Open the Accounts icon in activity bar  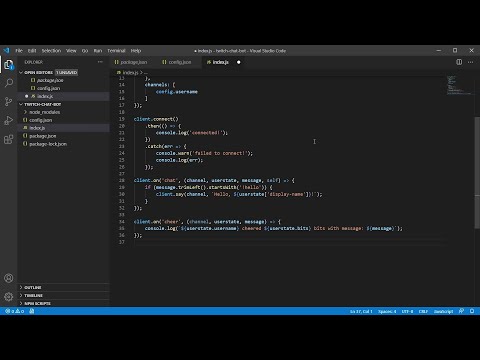tap(9, 278)
